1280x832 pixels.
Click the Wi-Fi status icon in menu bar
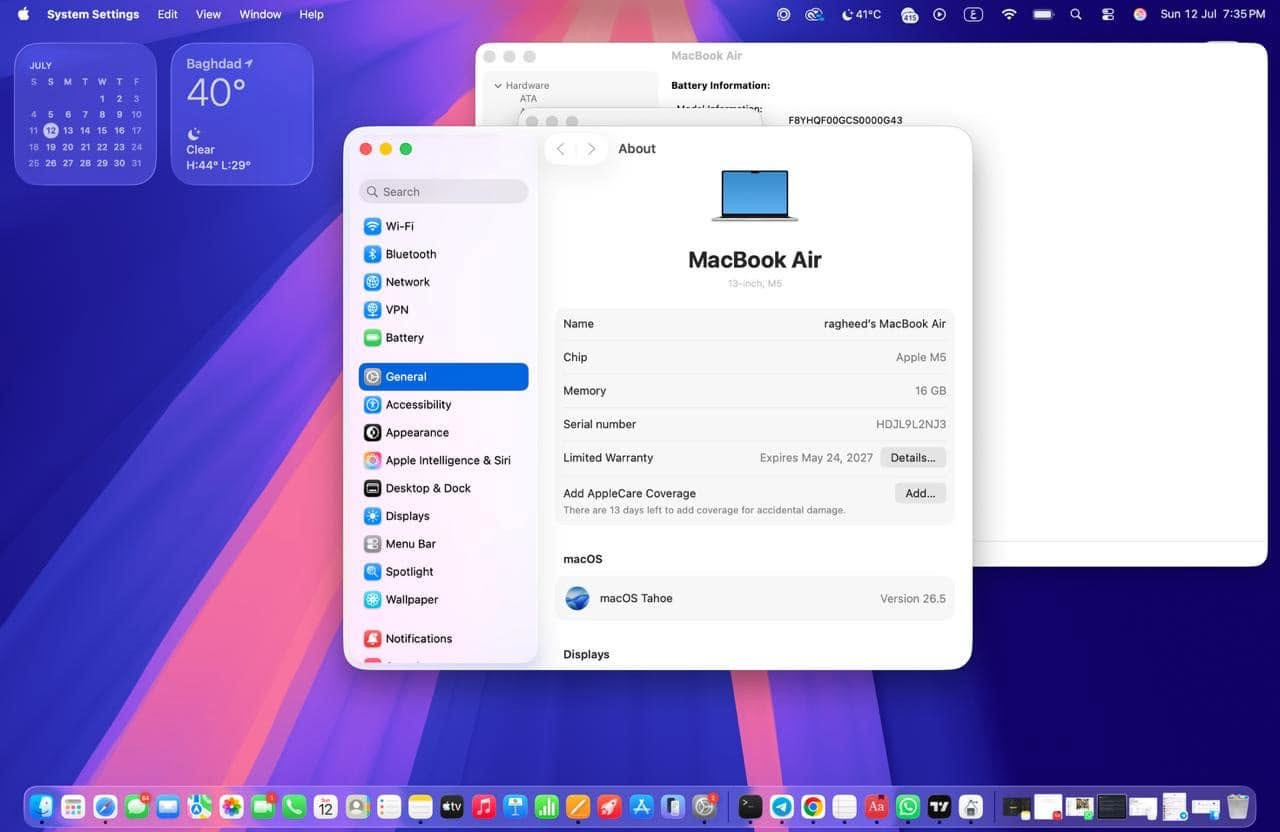[x=1009, y=14]
